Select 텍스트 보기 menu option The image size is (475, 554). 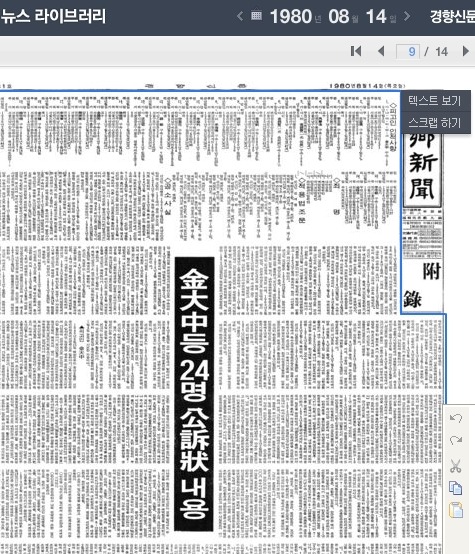point(435,101)
